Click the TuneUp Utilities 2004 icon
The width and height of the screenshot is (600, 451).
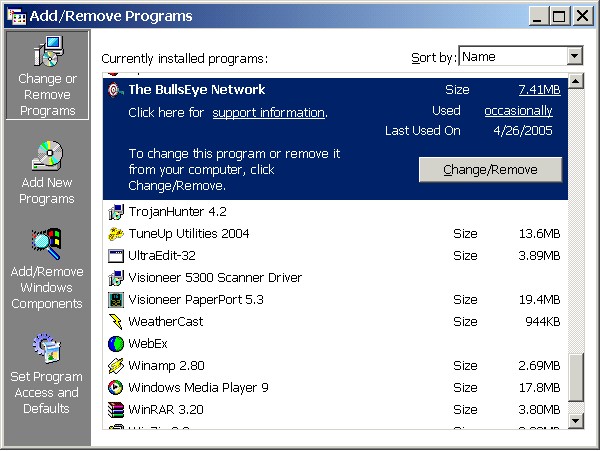click(116, 234)
